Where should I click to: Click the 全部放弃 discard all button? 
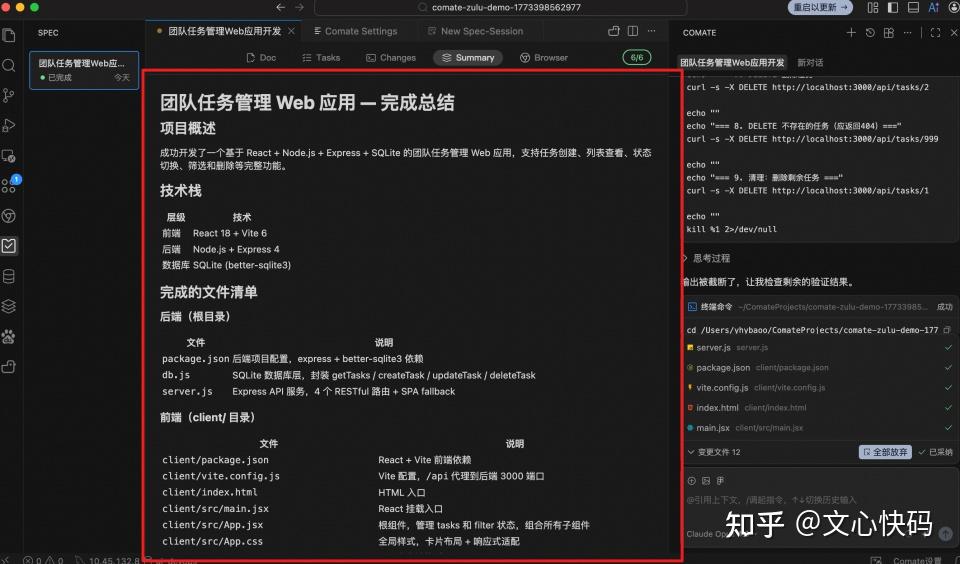click(885, 452)
